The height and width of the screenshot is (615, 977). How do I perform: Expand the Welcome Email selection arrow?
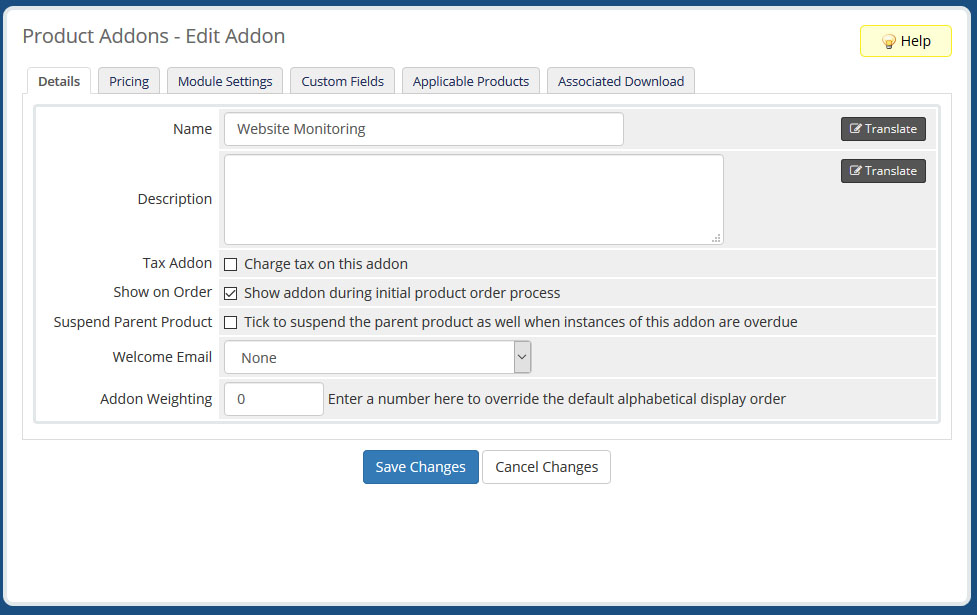coord(522,356)
